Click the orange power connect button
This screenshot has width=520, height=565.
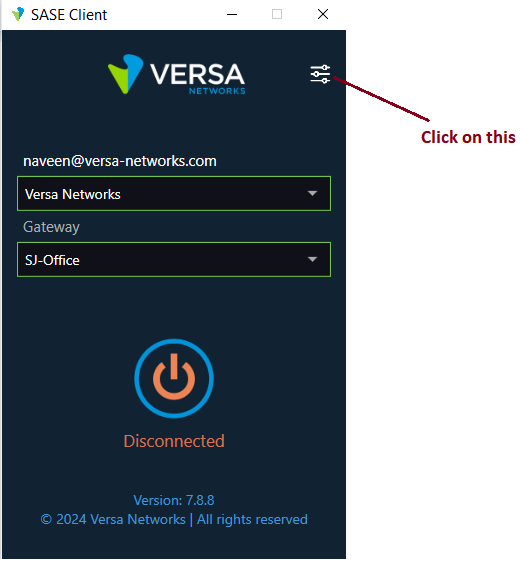pyautogui.click(x=174, y=378)
